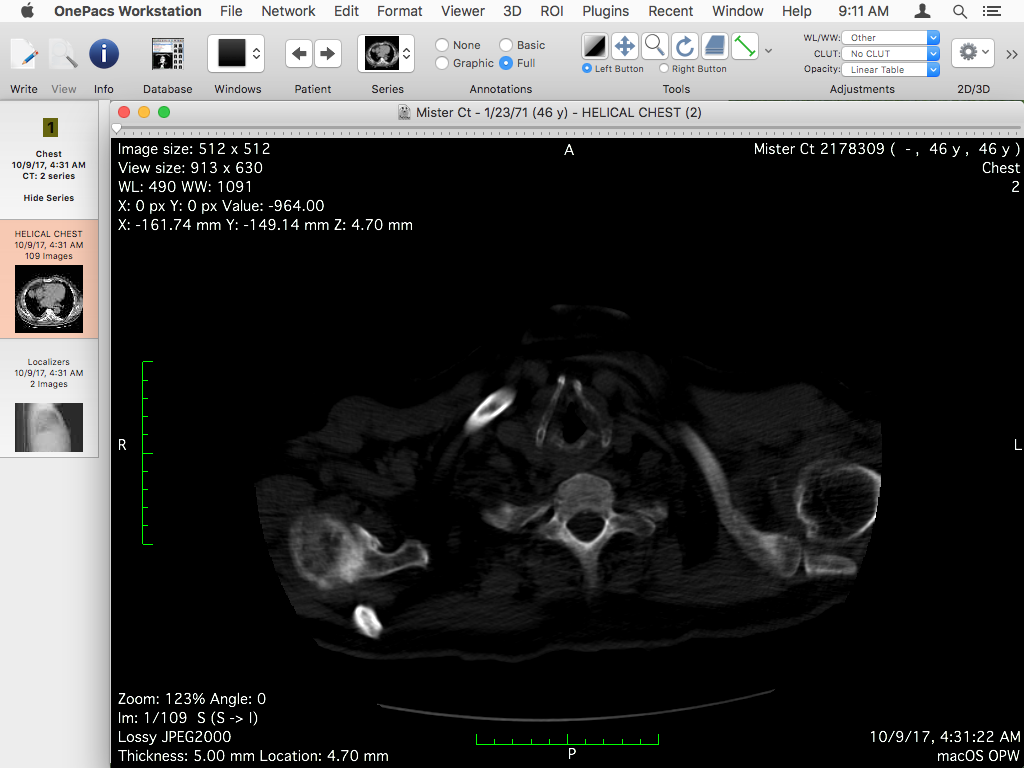Click the WL: 490 WW: 1091 overlay text

(185, 187)
